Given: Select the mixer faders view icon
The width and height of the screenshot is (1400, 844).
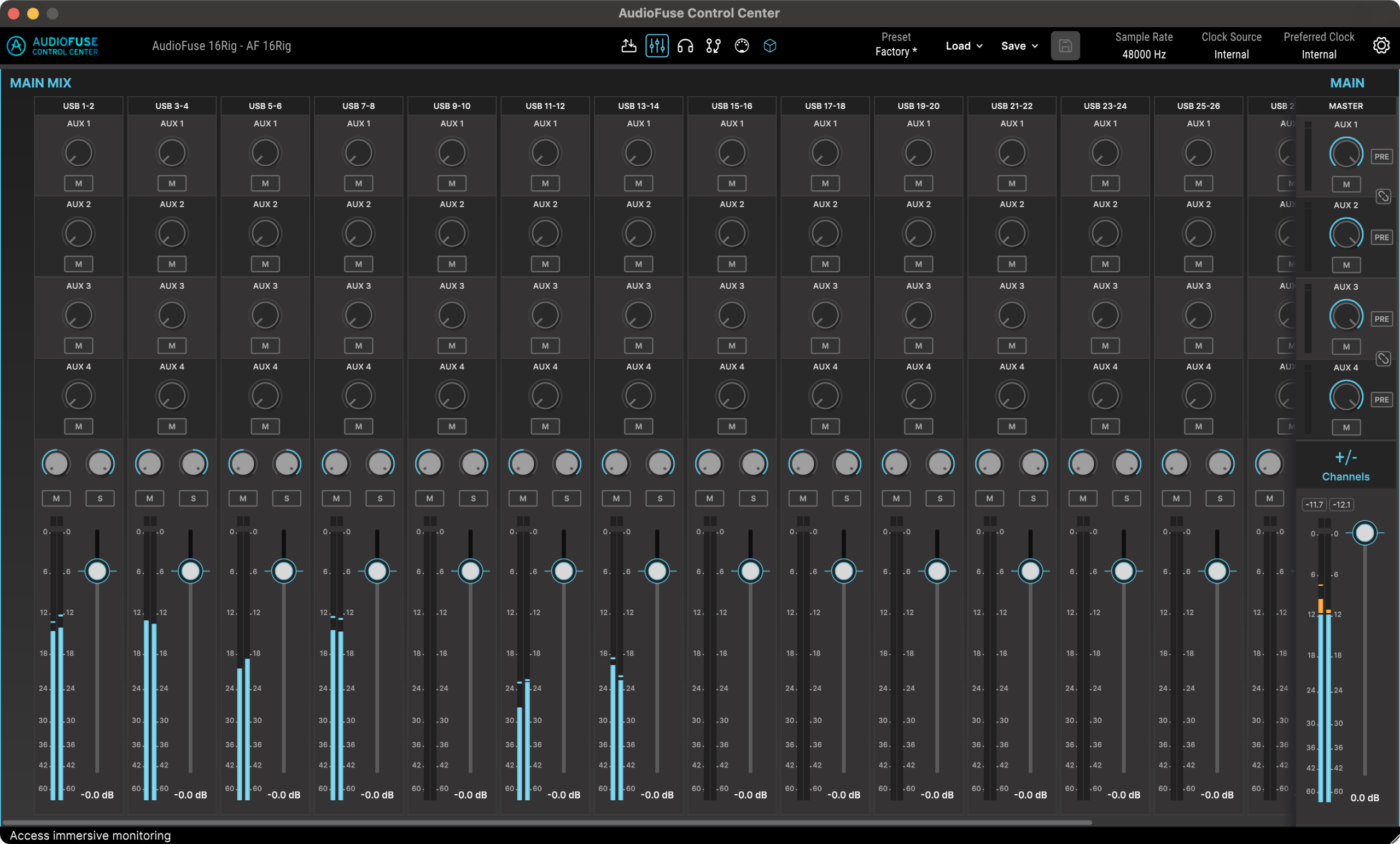Looking at the screenshot, I should pos(657,46).
